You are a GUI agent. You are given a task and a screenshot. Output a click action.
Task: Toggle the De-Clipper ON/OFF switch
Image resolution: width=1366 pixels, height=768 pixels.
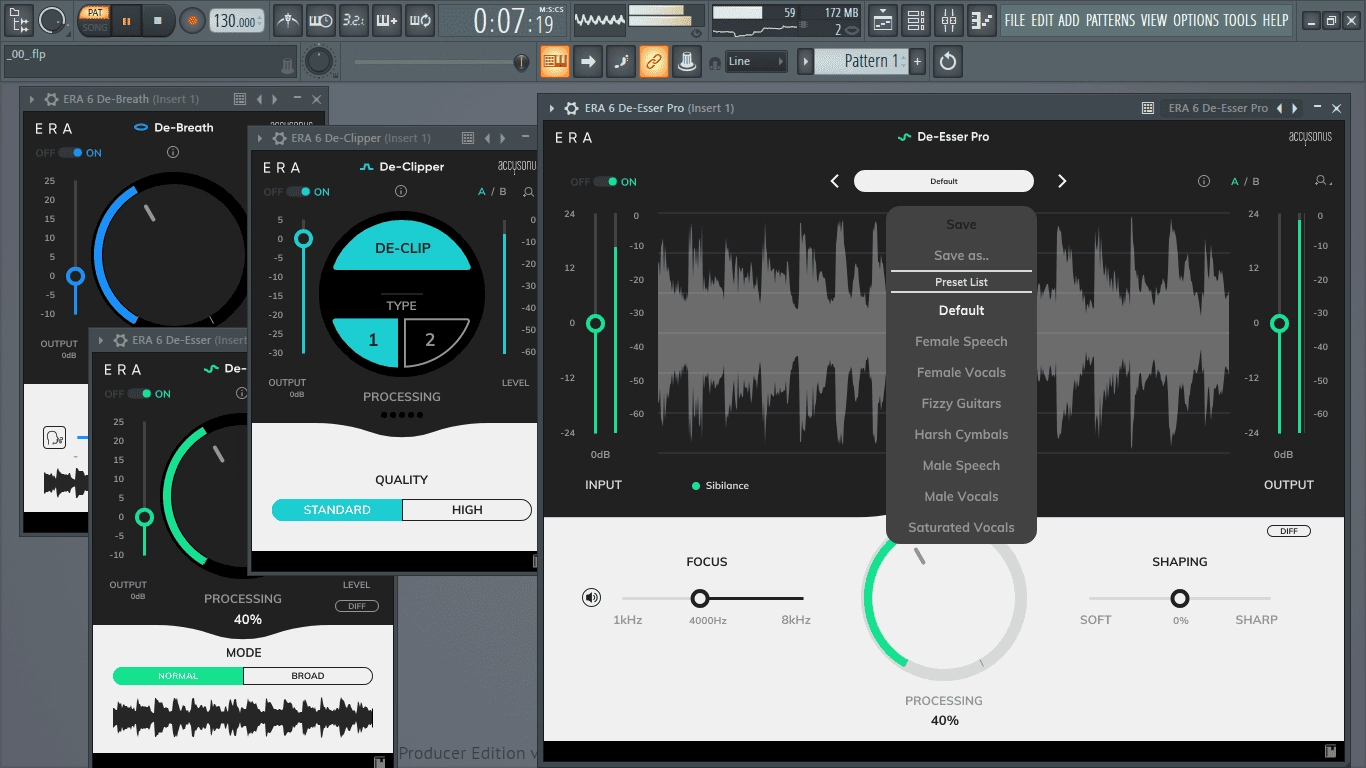(x=298, y=192)
